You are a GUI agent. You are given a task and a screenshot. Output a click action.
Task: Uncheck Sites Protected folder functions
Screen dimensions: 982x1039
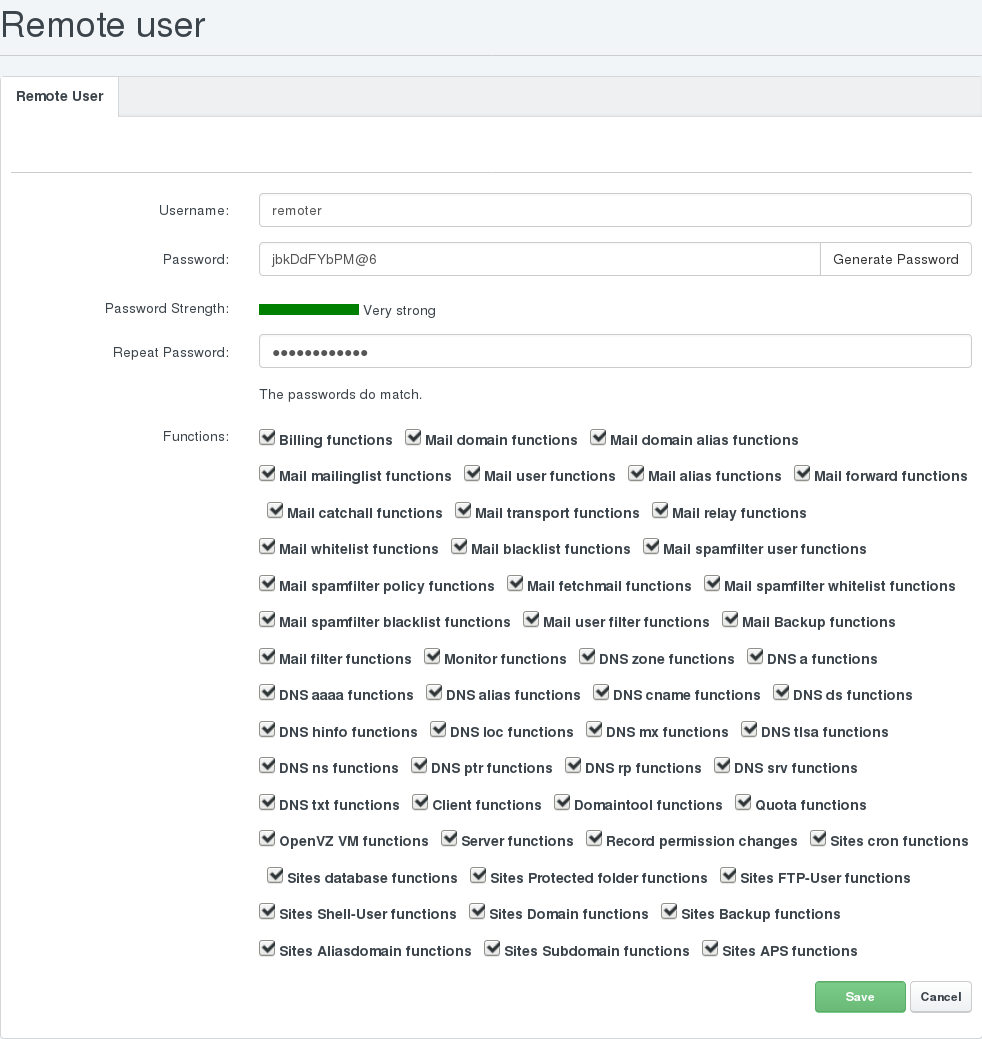[478, 875]
